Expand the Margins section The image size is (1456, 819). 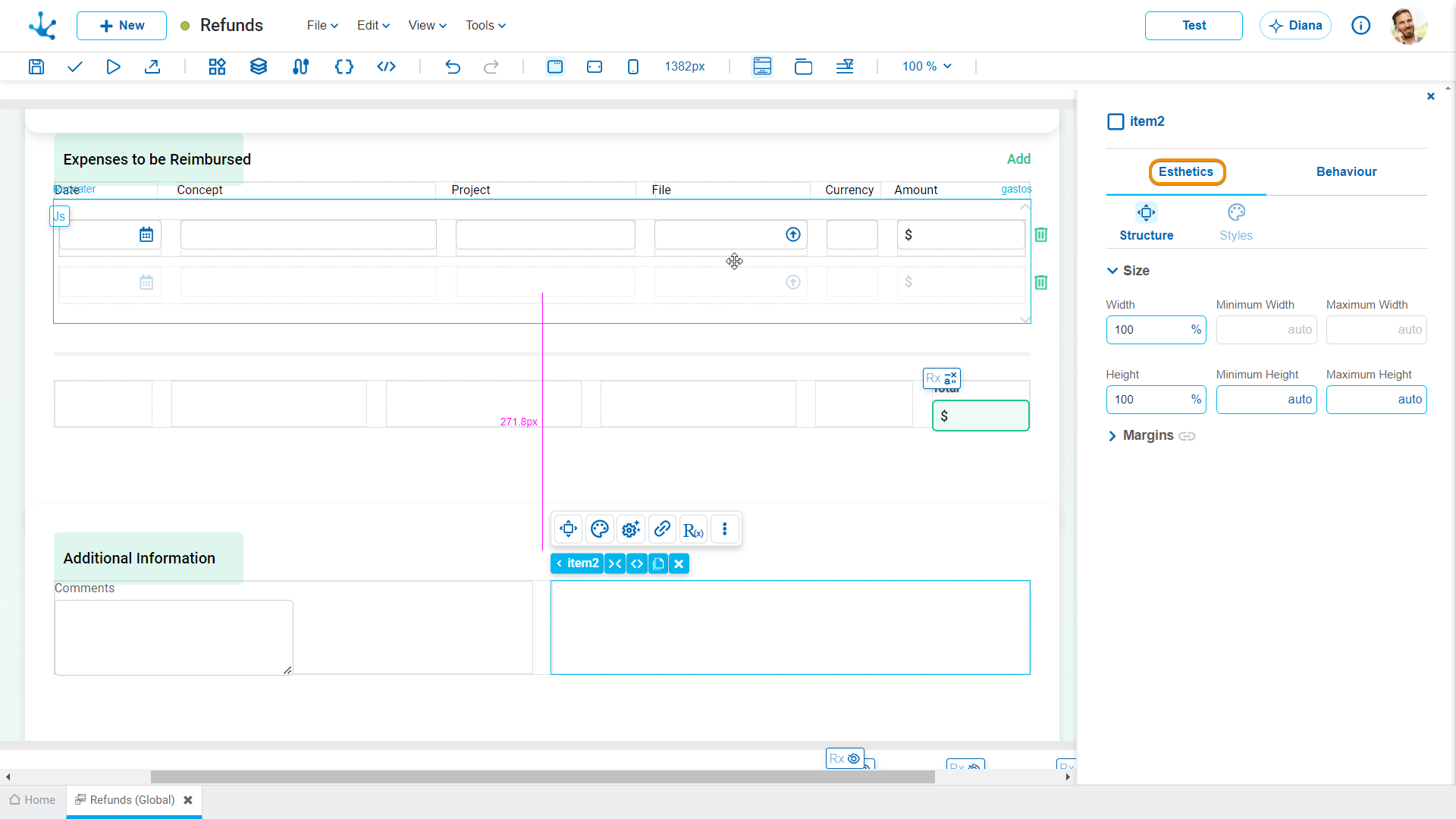(1112, 436)
